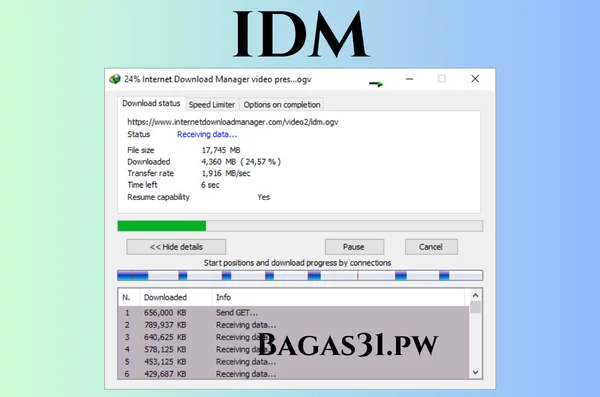Image resolution: width=600 pixels, height=397 pixels.
Task: Click the green download progress bar
Action: (300, 226)
